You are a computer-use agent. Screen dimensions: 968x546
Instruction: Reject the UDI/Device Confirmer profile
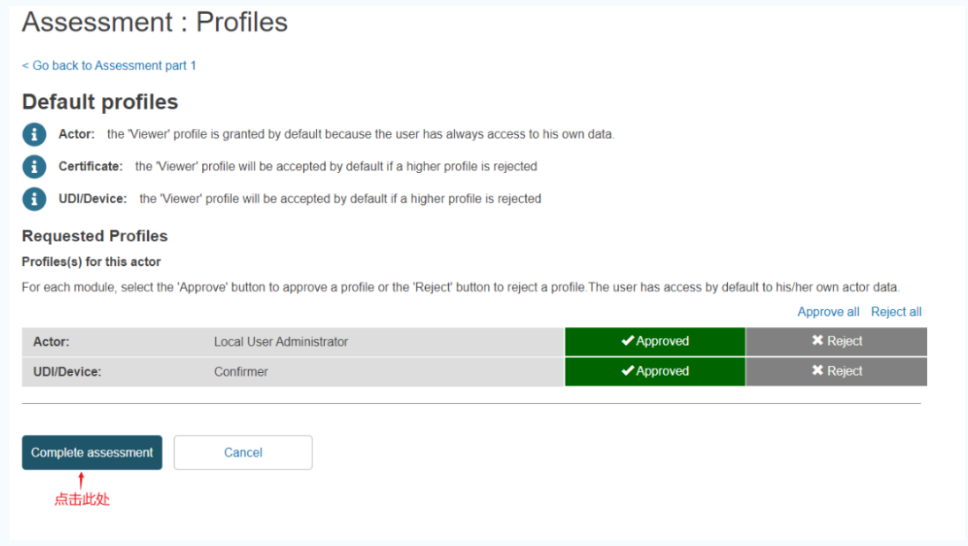pyautogui.click(x=836, y=371)
